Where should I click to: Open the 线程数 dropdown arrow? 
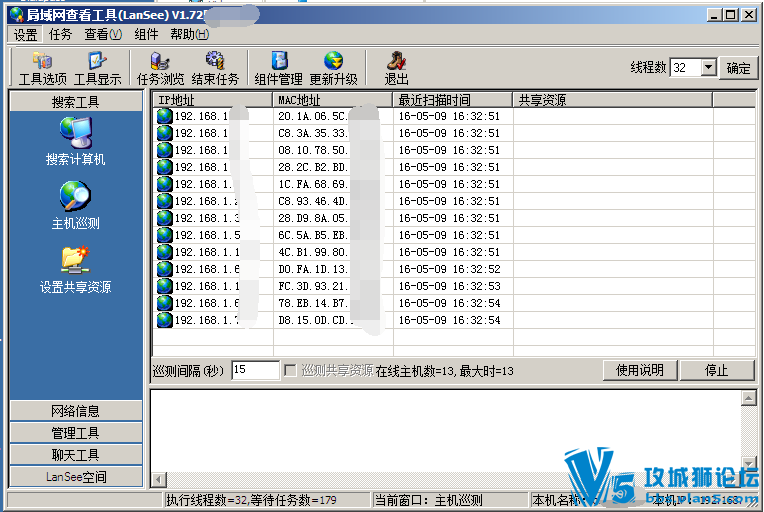coord(708,67)
